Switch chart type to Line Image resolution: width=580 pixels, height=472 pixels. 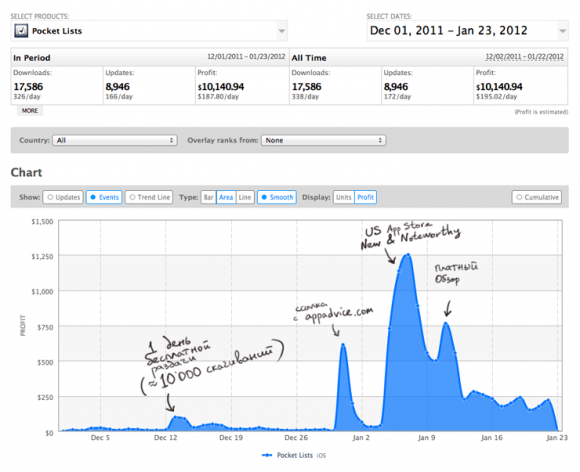click(245, 197)
